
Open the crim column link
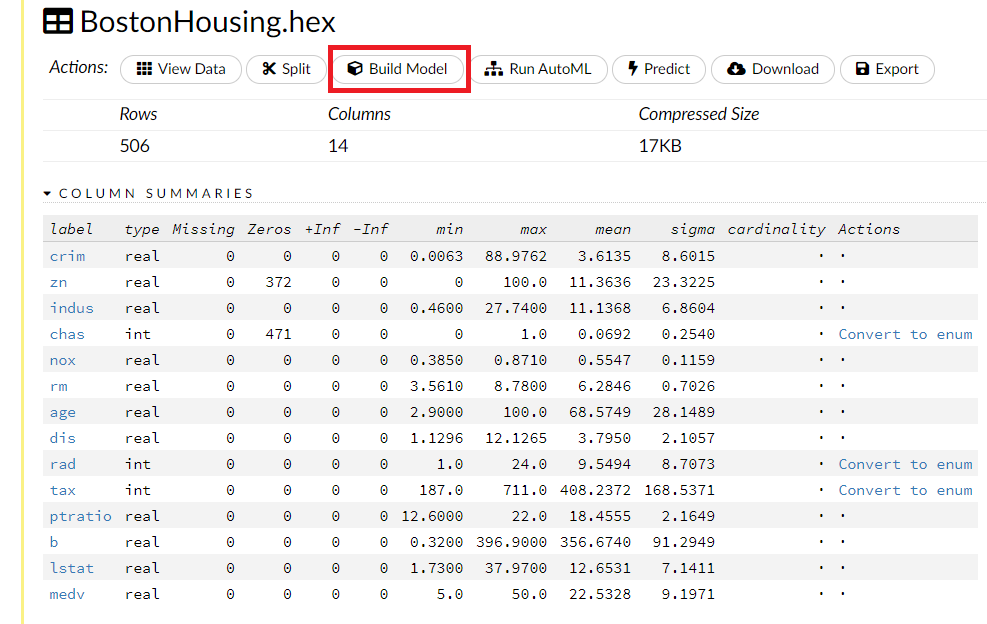click(67, 256)
